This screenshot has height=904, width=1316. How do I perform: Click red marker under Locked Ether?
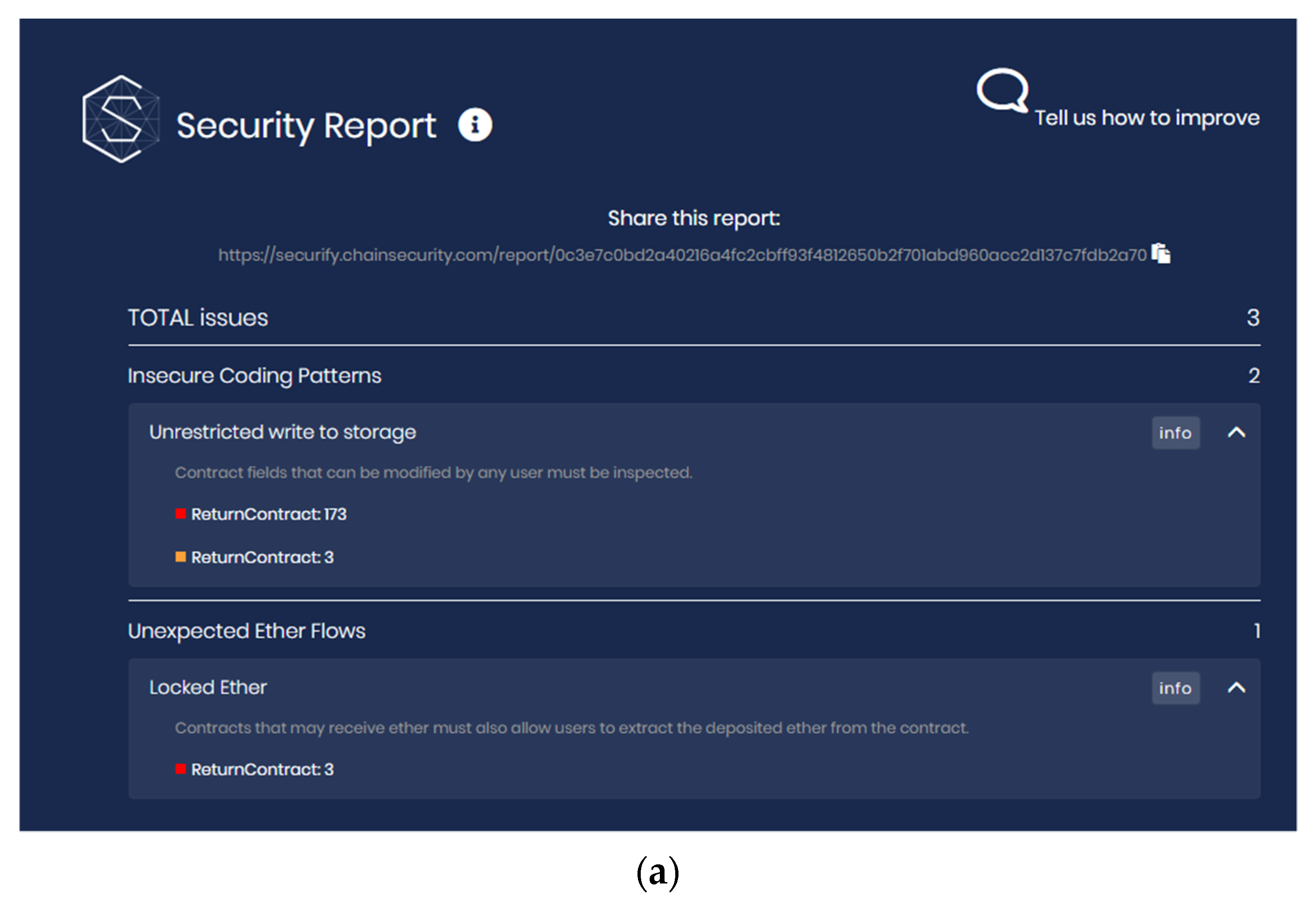pyautogui.click(x=181, y=769)
